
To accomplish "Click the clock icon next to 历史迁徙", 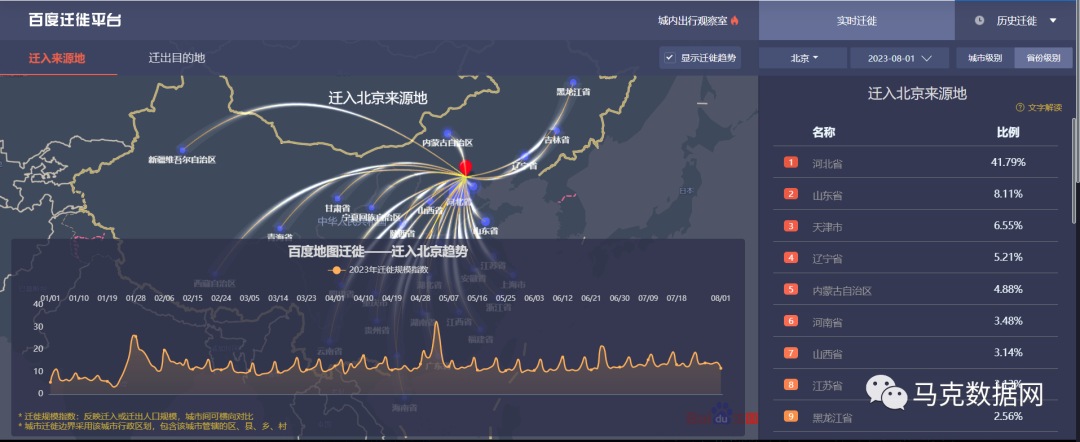I will pos(979,21).
